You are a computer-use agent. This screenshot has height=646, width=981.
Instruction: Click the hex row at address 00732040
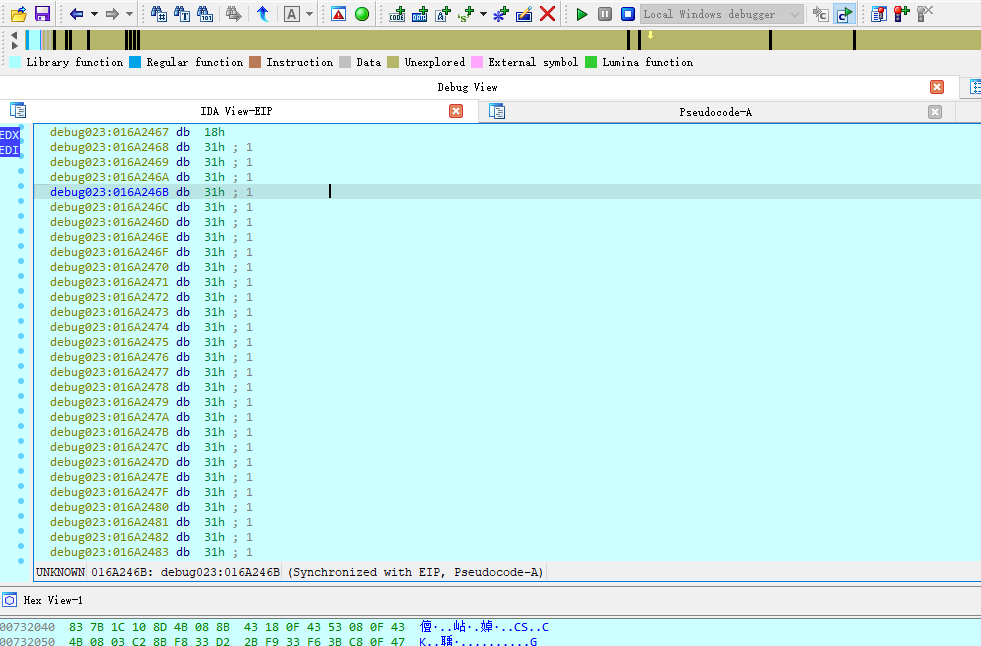[x=275, y=627]
